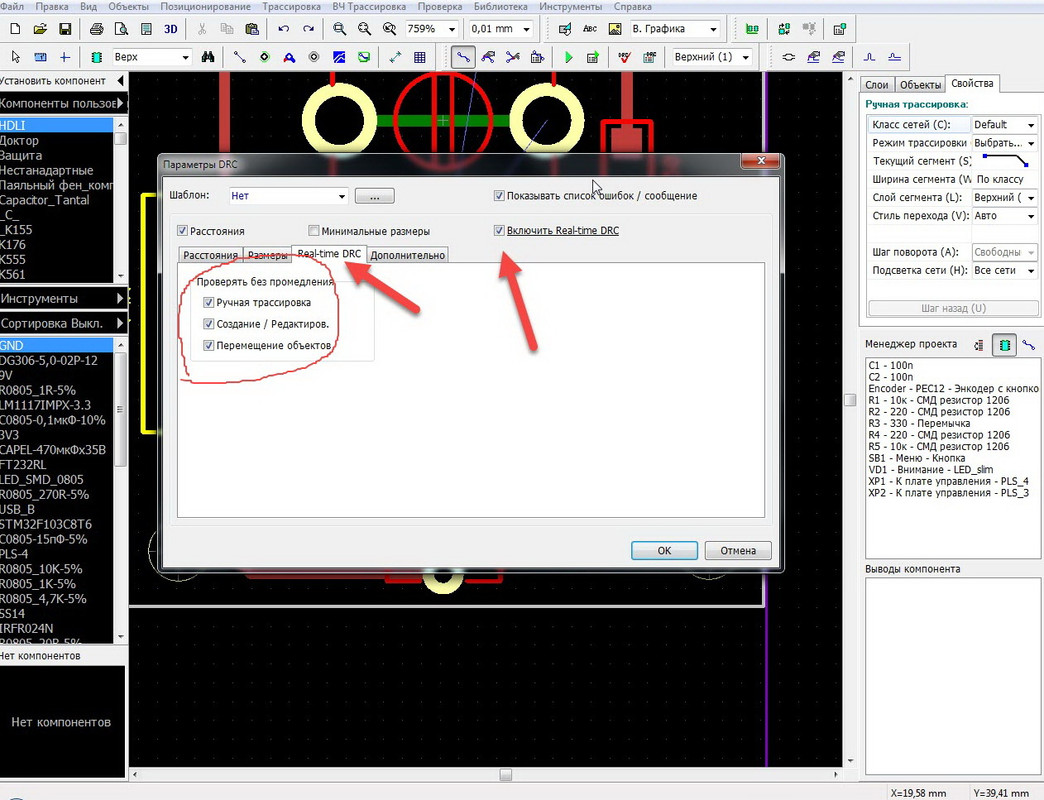Redo action with the redo arrow
The height and width of the screenshot is (800, 1044).
308,29
